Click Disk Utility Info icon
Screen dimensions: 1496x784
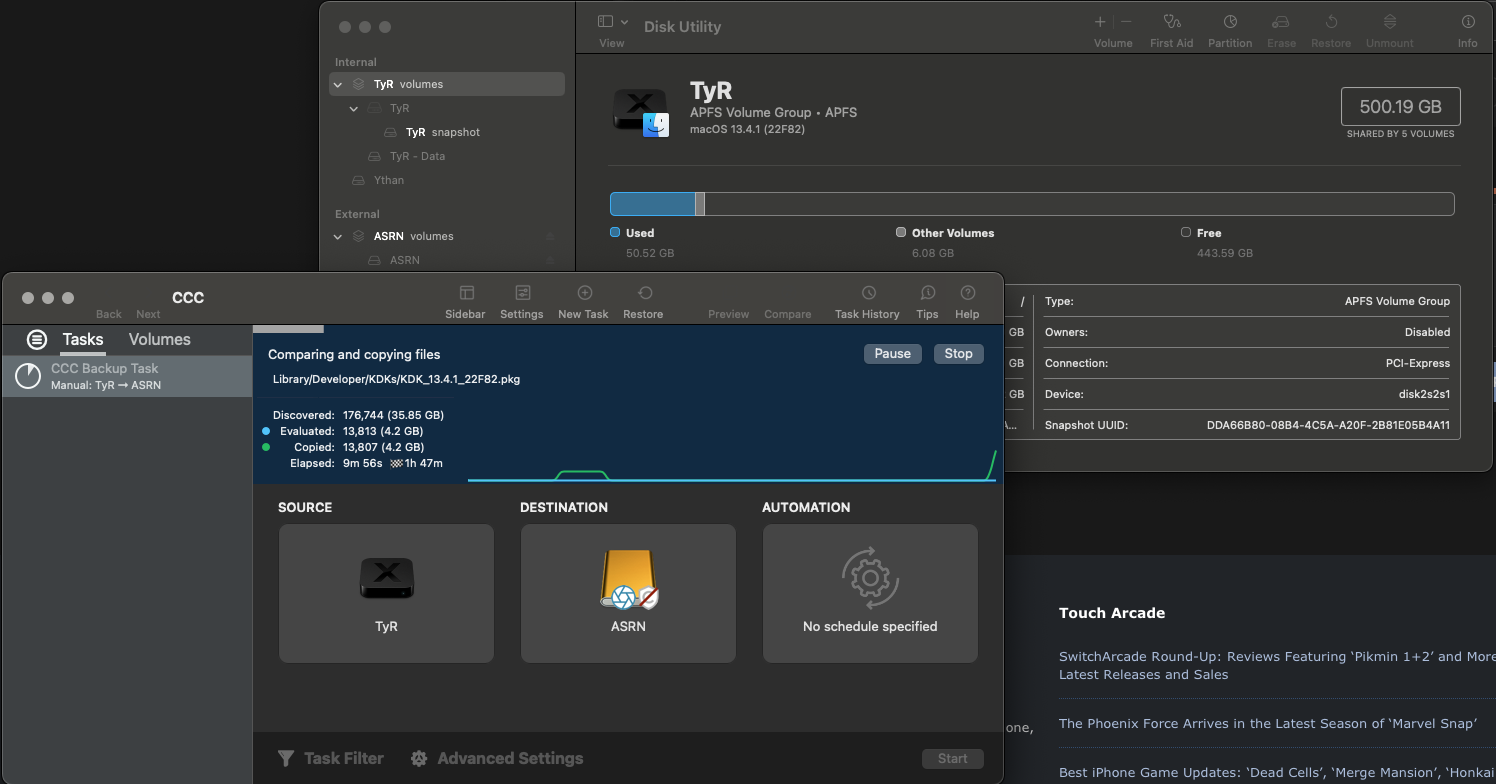1468,21
